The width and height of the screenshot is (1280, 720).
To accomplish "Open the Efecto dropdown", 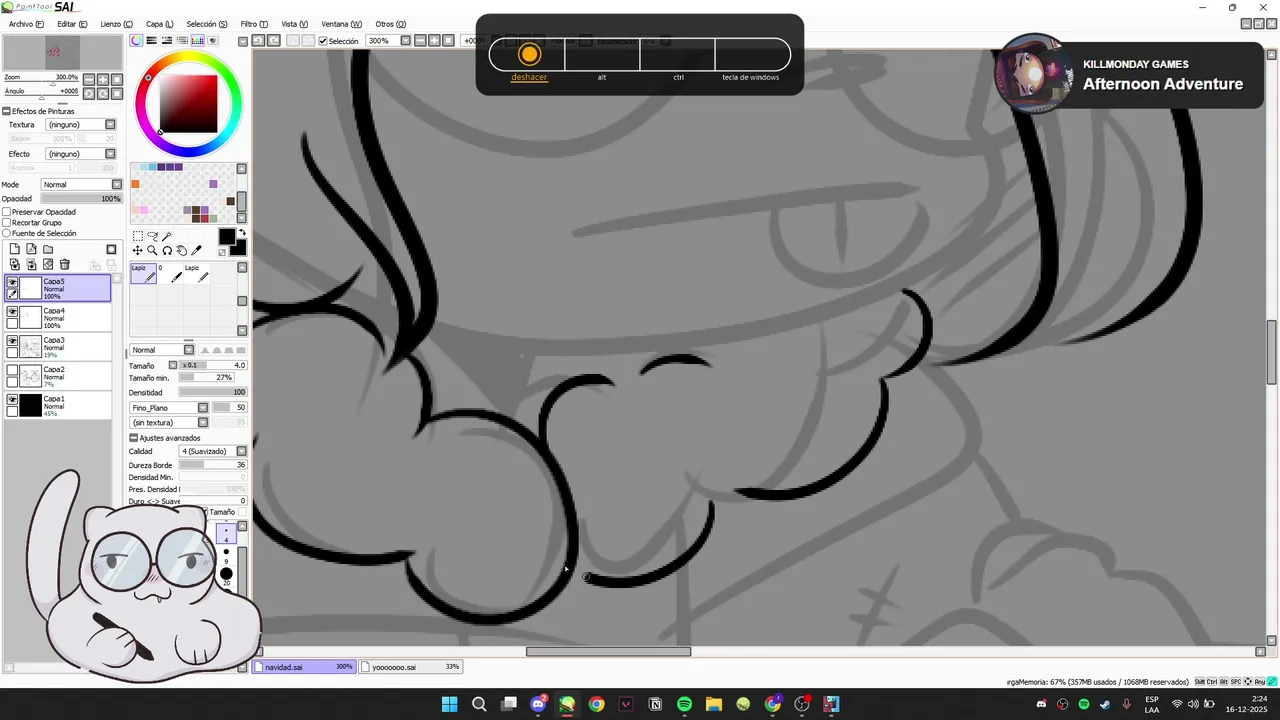I will pyautogui.click(x=82, y=154).
